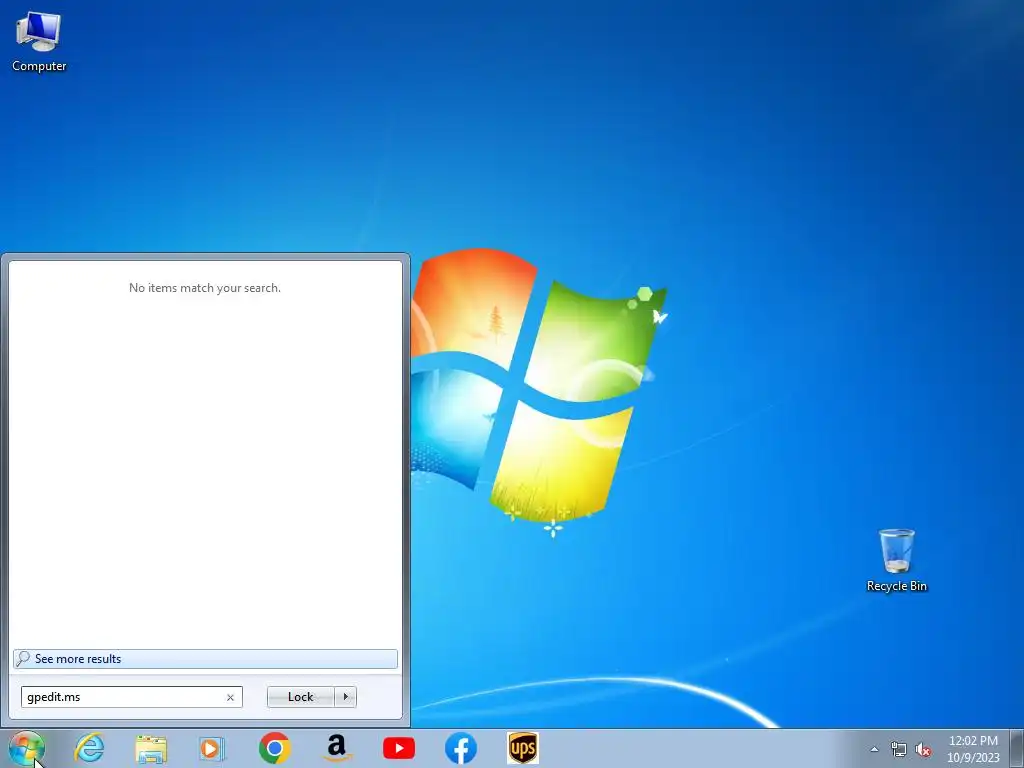The height and width of the screenshot is (768, 1024).
Task: Show hidden system tray icons
Action: [x=874, y=749]
